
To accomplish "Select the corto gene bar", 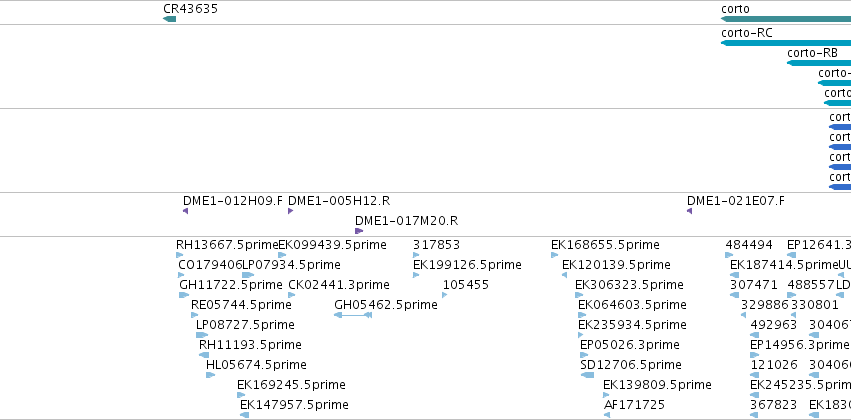I will click(x=786, y=19).
